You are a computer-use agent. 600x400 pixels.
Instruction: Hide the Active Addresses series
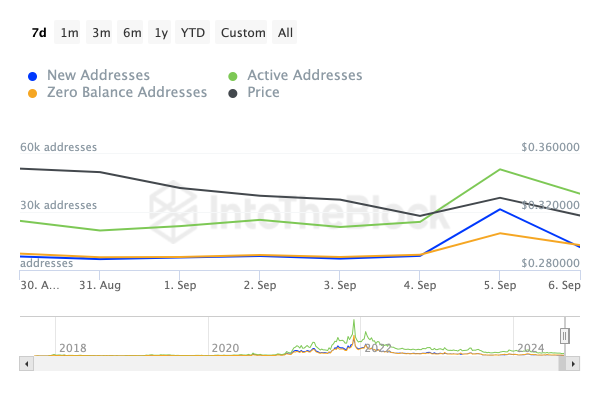tap(304, 75)
